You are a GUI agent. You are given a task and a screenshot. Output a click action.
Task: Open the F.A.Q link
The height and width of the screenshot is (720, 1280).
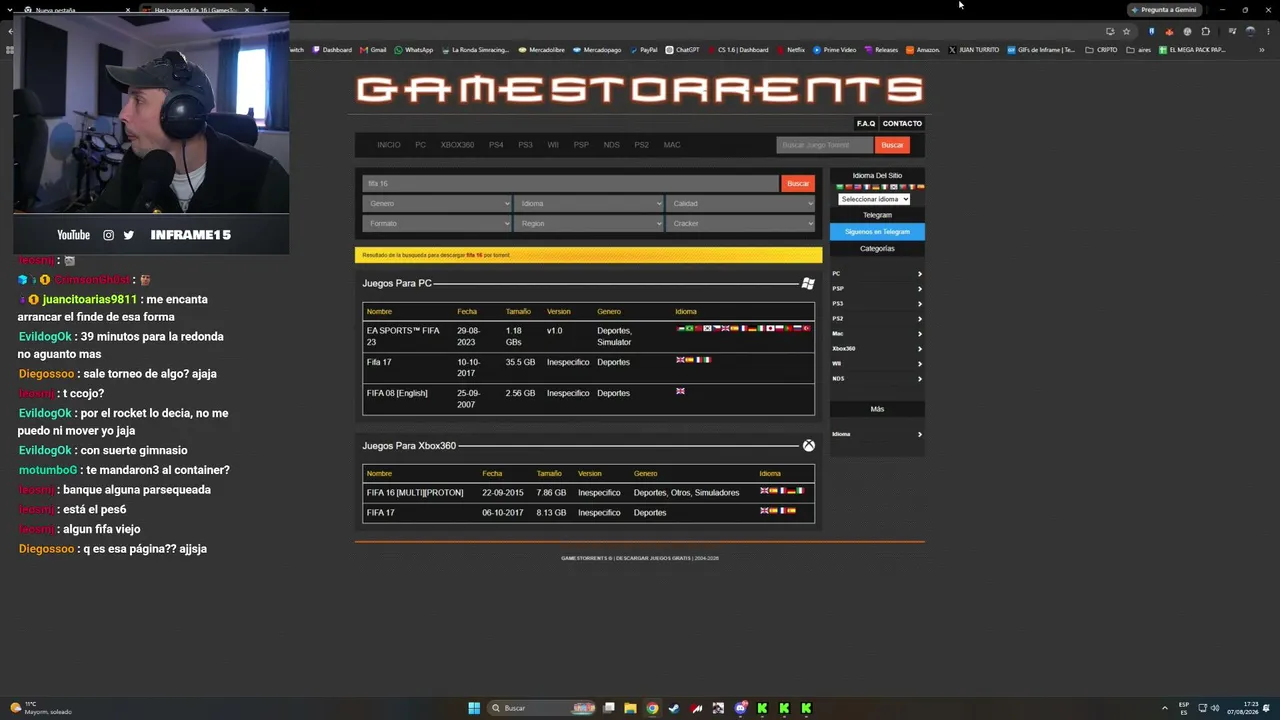(x=866, y=124)
